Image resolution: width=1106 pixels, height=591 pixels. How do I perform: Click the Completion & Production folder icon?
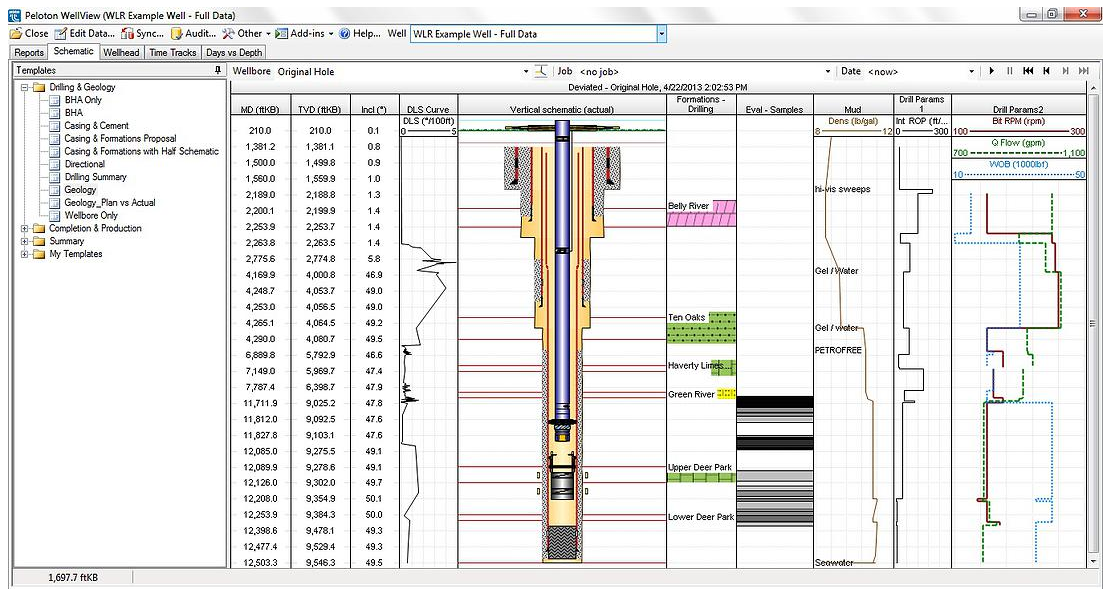pos(39,229)
